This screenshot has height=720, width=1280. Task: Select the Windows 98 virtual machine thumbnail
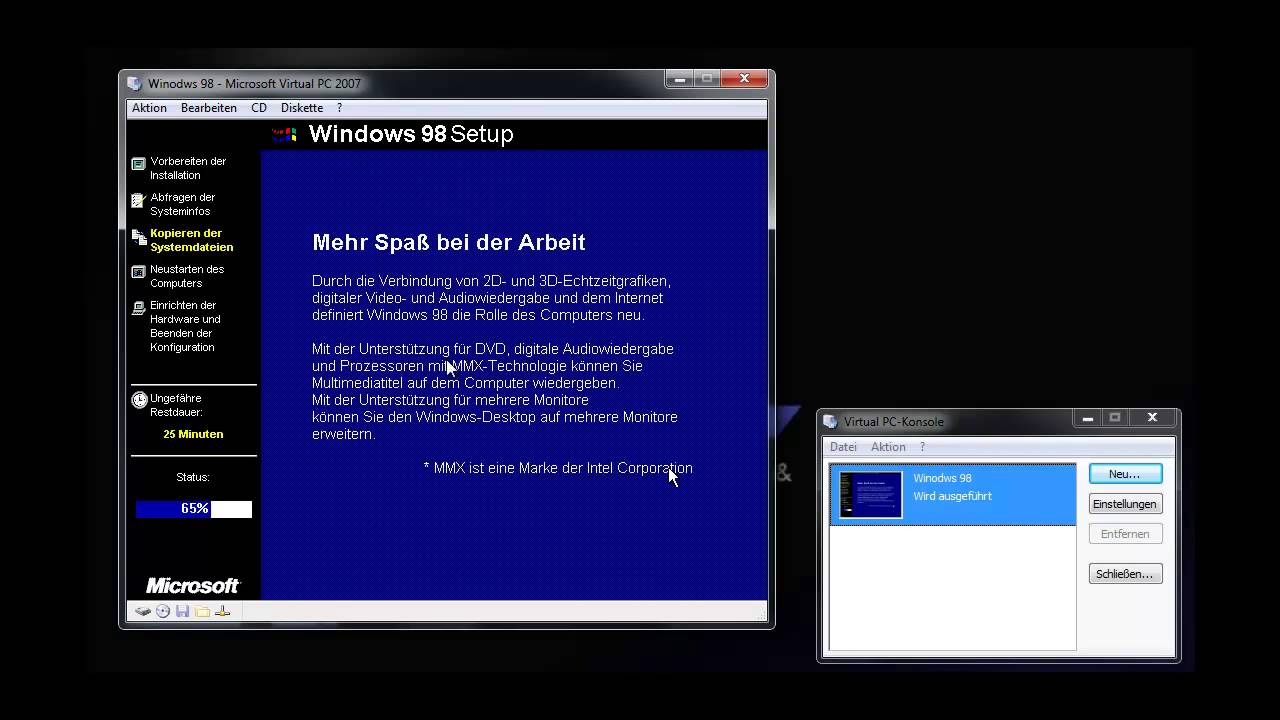(x=871, y=494)
